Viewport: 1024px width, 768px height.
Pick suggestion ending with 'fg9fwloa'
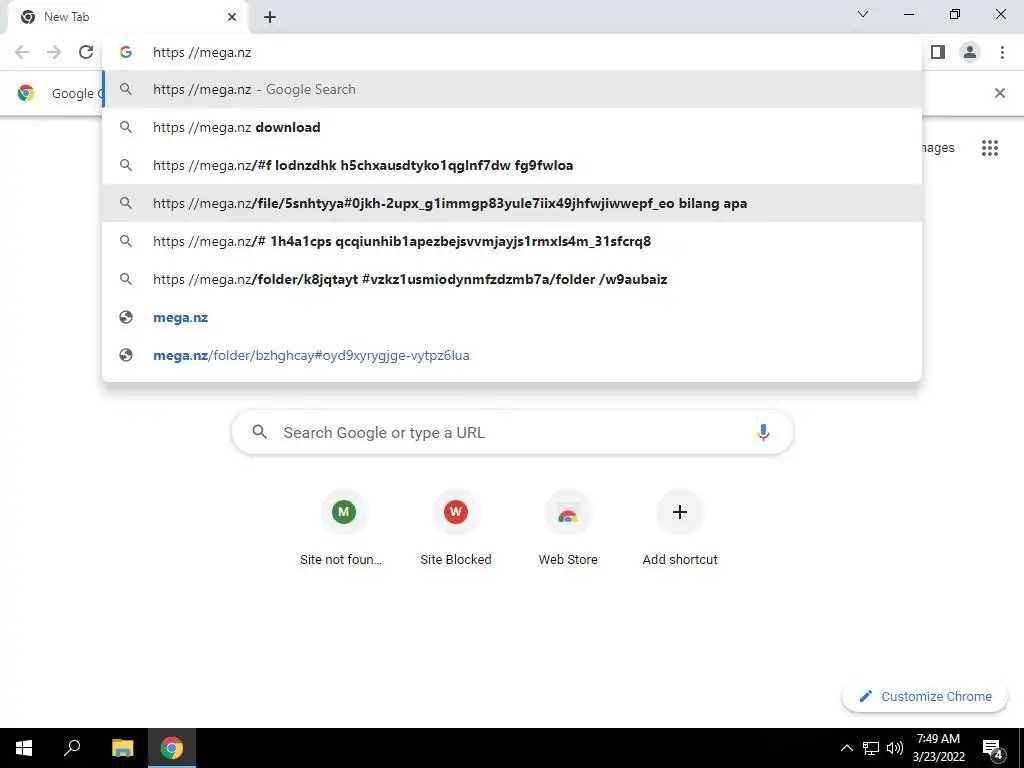point(512,165)
